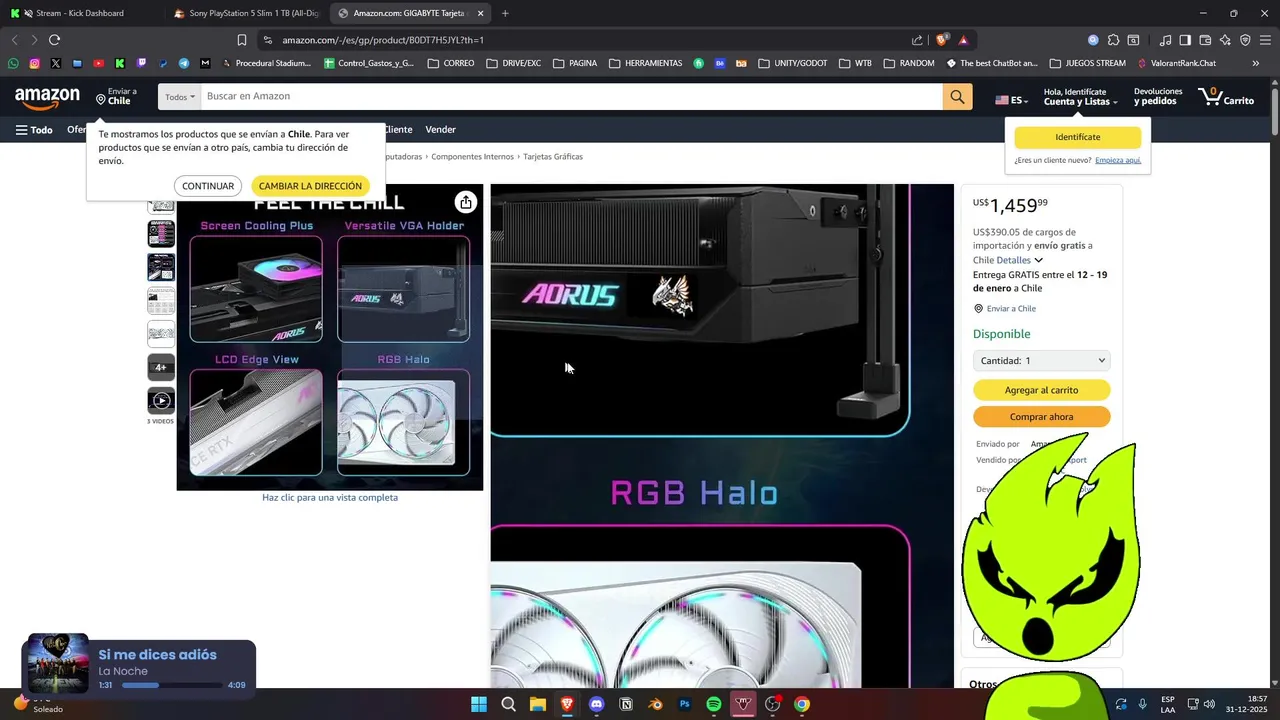This screenshot has width=1280, height=720.
Task: Open the 4+ more images thumbnail
Action: coord(161,367)
